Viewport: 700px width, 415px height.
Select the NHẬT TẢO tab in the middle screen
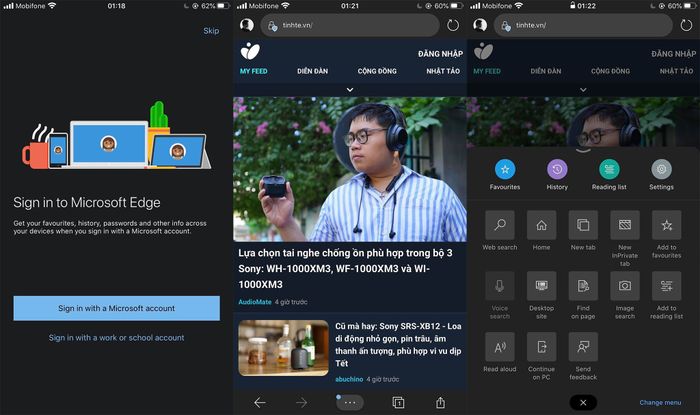point(443,71)
